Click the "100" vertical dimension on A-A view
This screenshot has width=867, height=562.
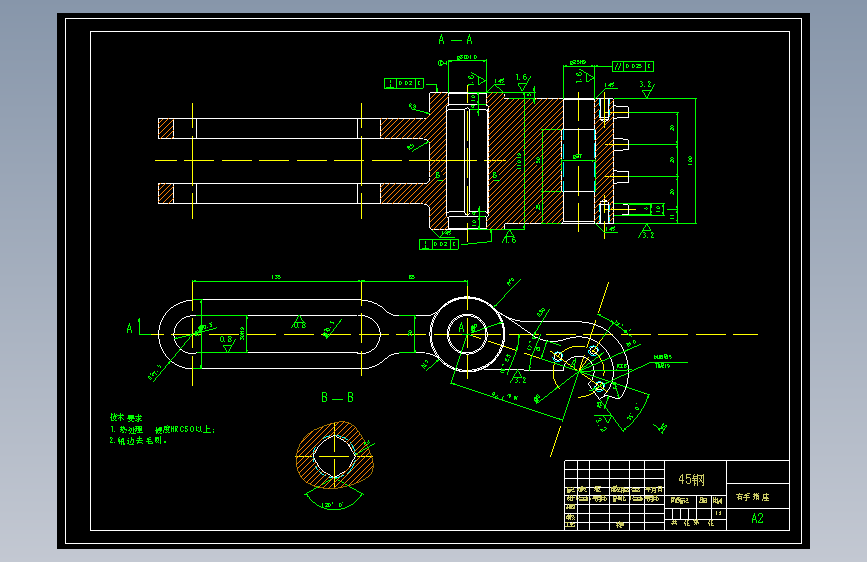pyautogui.click(x=690, y=160)
